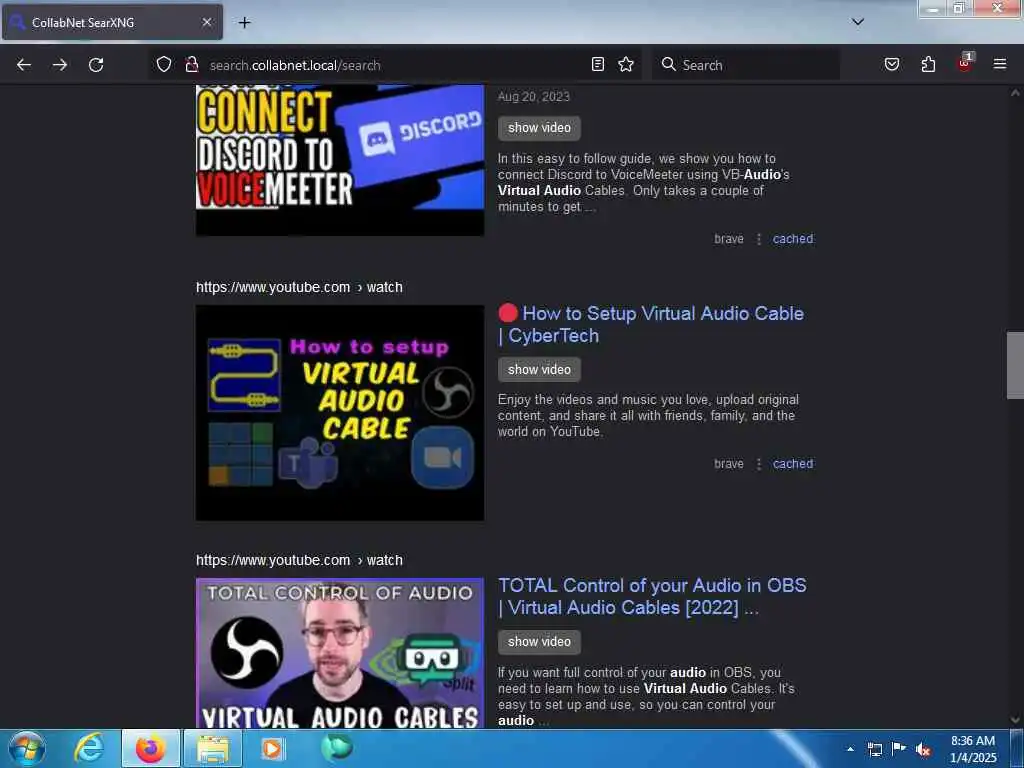The image size is (1024, 768).
Task: Click 'brave' engine label on CyberTech result
Action: click(729, 464)
